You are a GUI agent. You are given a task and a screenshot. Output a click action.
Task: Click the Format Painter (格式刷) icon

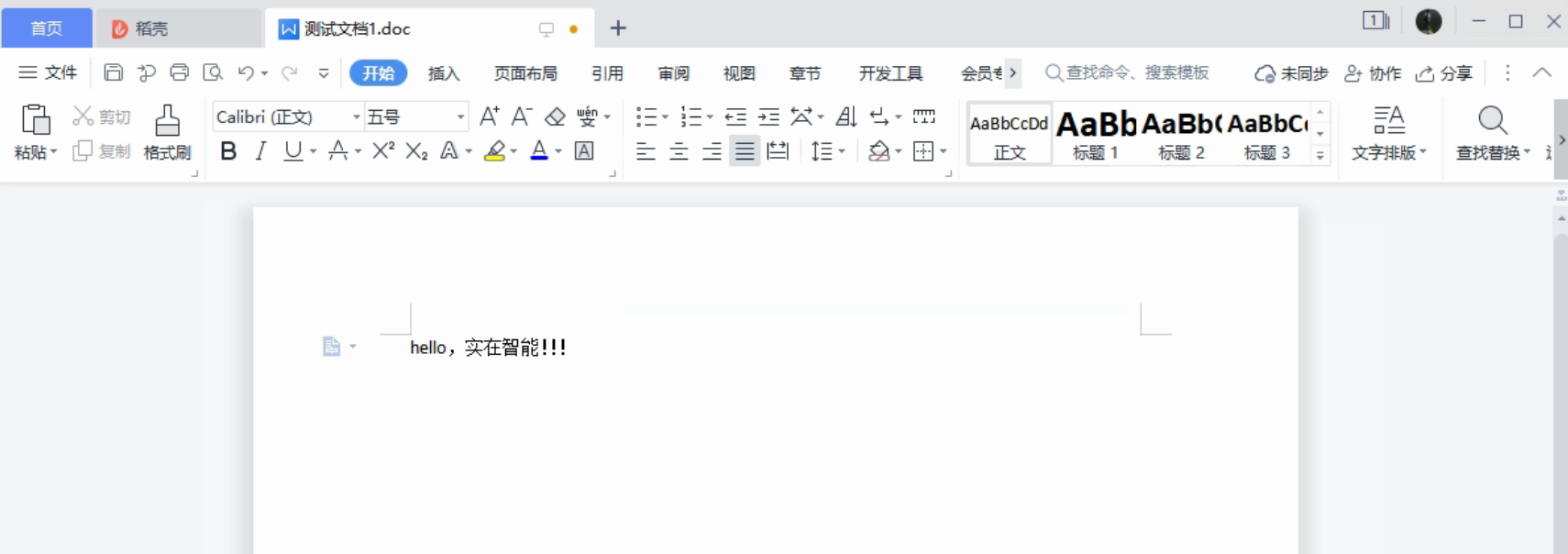(x=167, y=122)
